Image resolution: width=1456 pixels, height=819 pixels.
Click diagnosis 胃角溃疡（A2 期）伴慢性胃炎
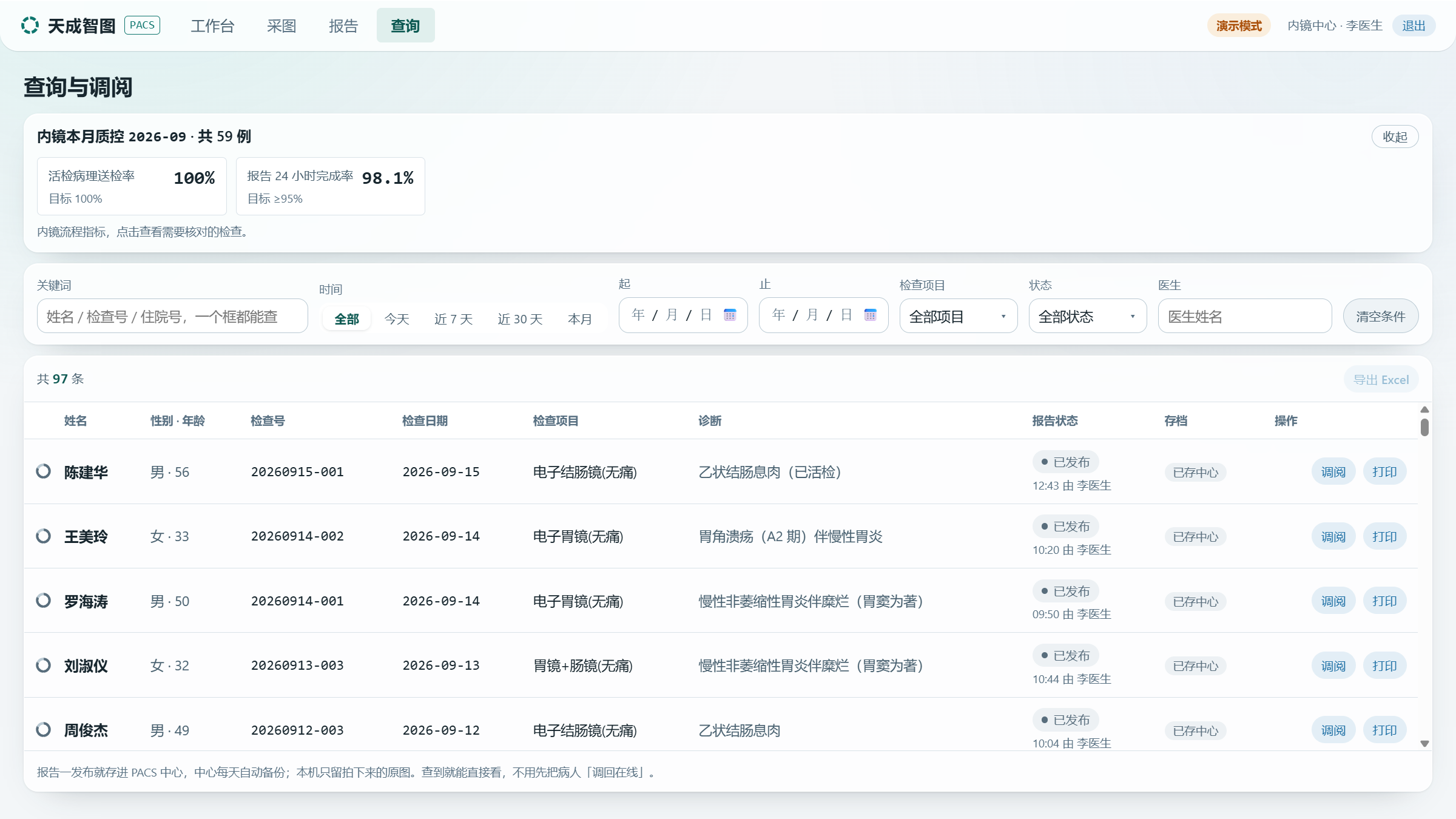tap(790, 536)
